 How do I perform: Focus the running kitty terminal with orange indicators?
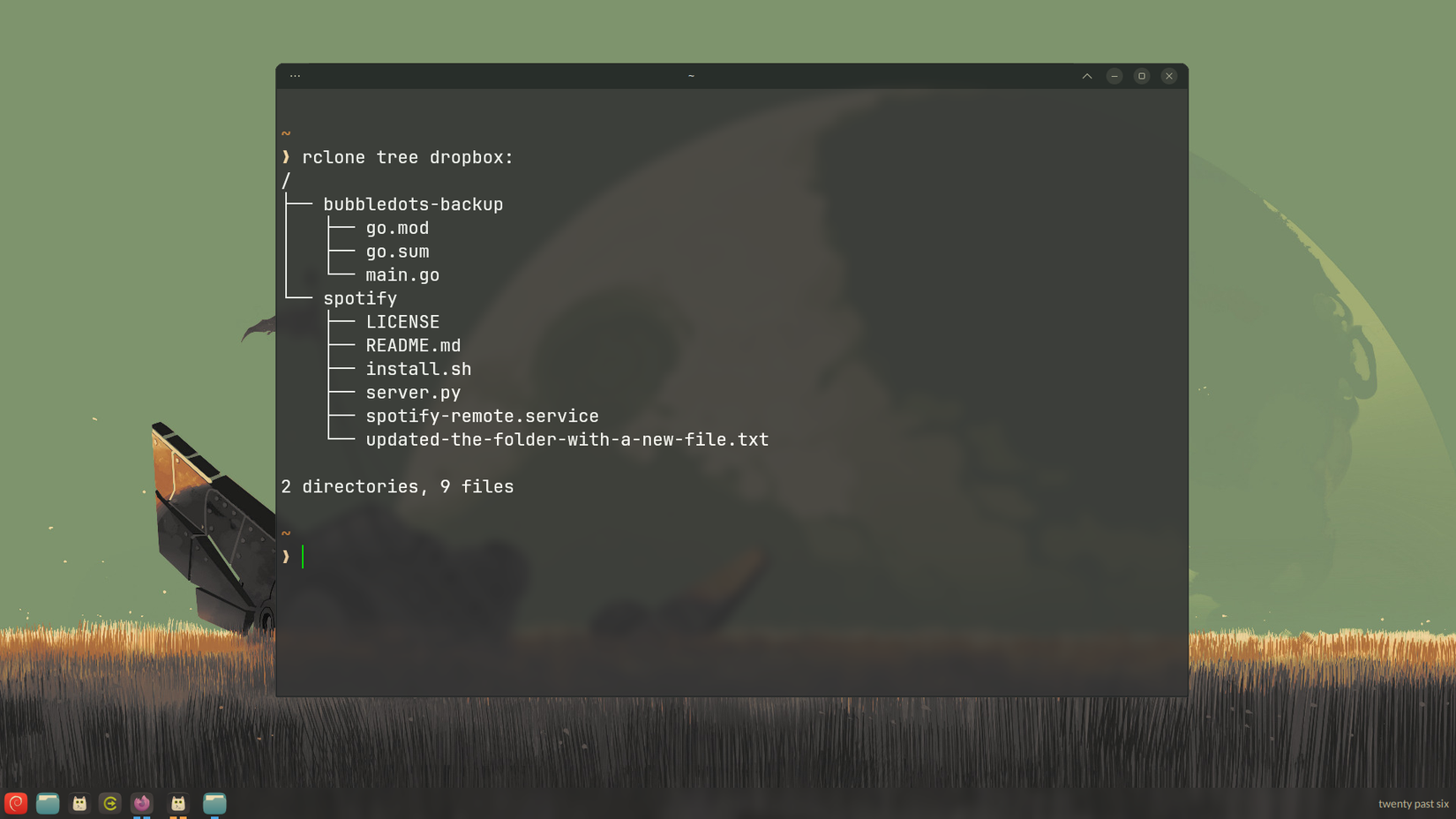point(178,803)
